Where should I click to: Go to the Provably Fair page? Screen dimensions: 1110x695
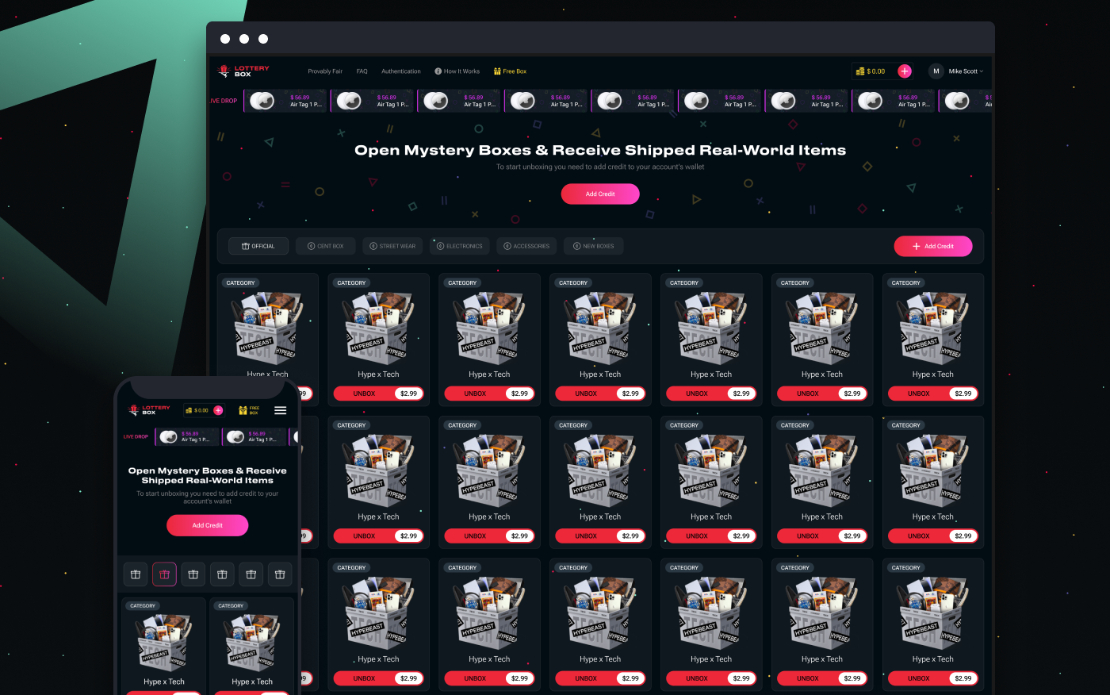[325, 71]
